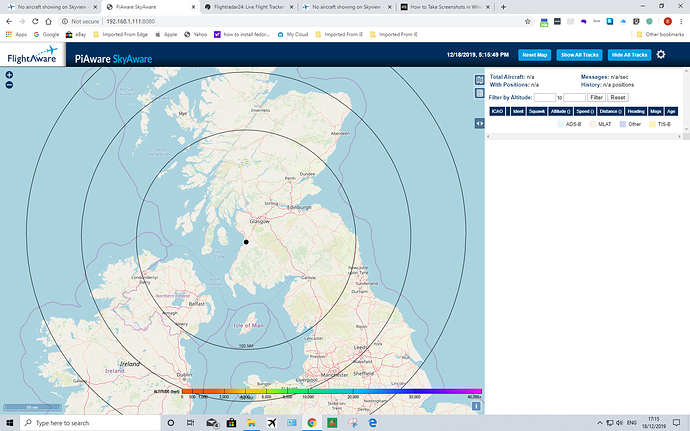Image resolution: width=690 pixels, height=431 pixels.
Task: Sort table by Altitude column
Action: pyautogui.click(x=561, y=111)
